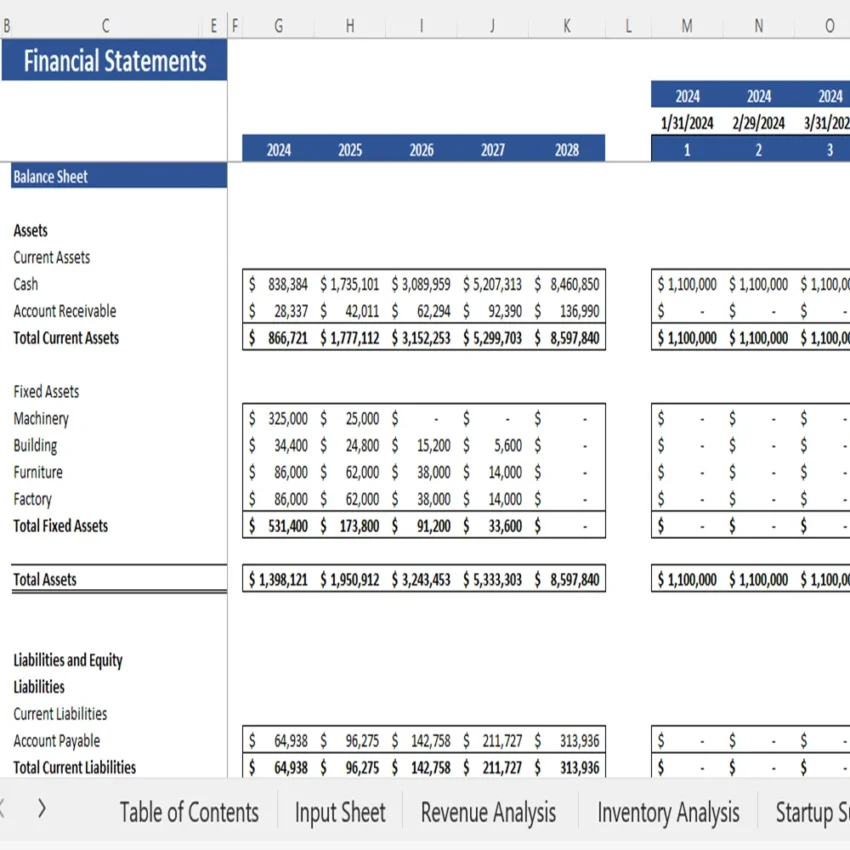Click the 2025 annual column header cell
Viewport: 850px width, 850px height.
point(349,149)
